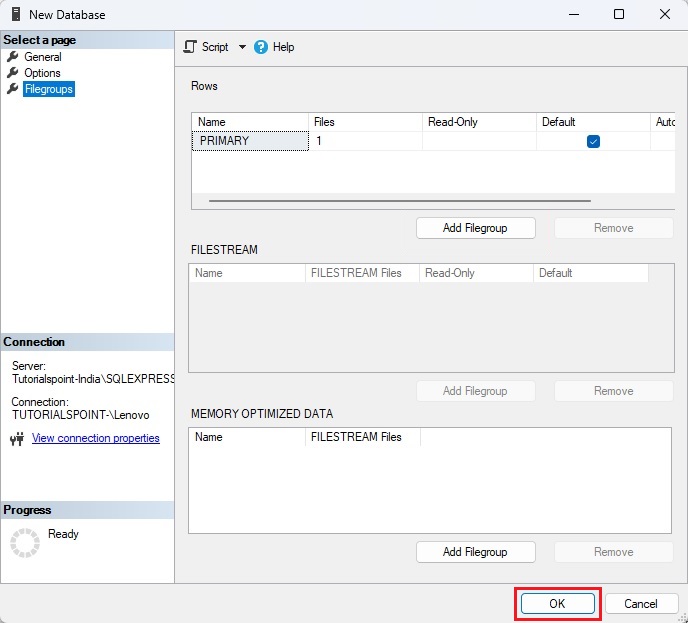The width and height of the screenshot is (688, 623).
Task: Click the OK button
Action: [x=557, y=604]
